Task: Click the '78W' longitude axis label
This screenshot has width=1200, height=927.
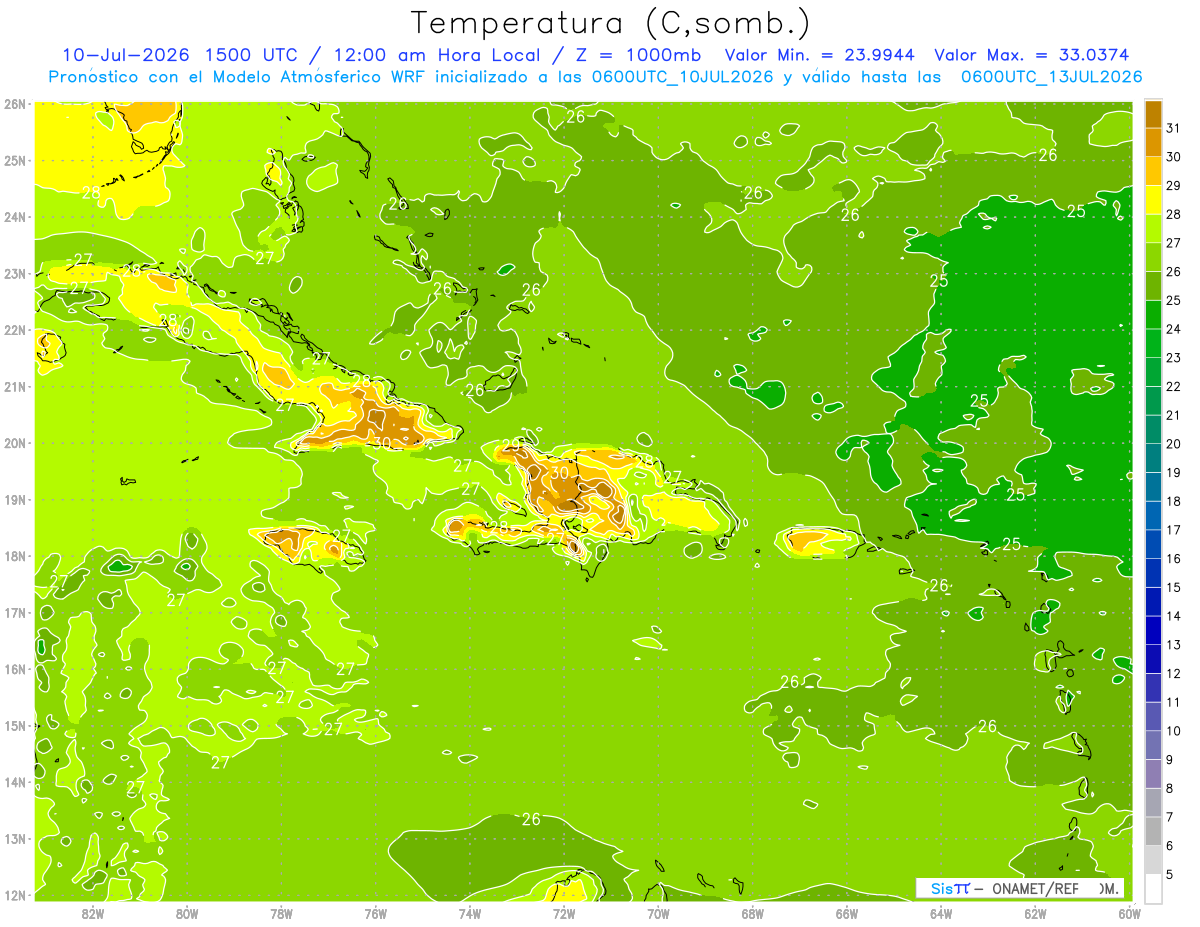Action: pos(281,913)
